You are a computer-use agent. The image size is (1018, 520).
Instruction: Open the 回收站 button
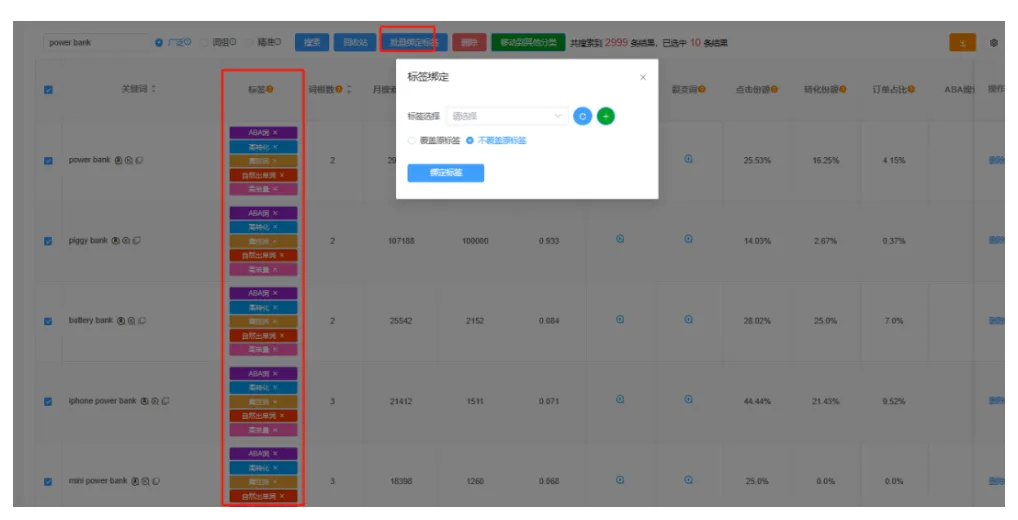355,43
